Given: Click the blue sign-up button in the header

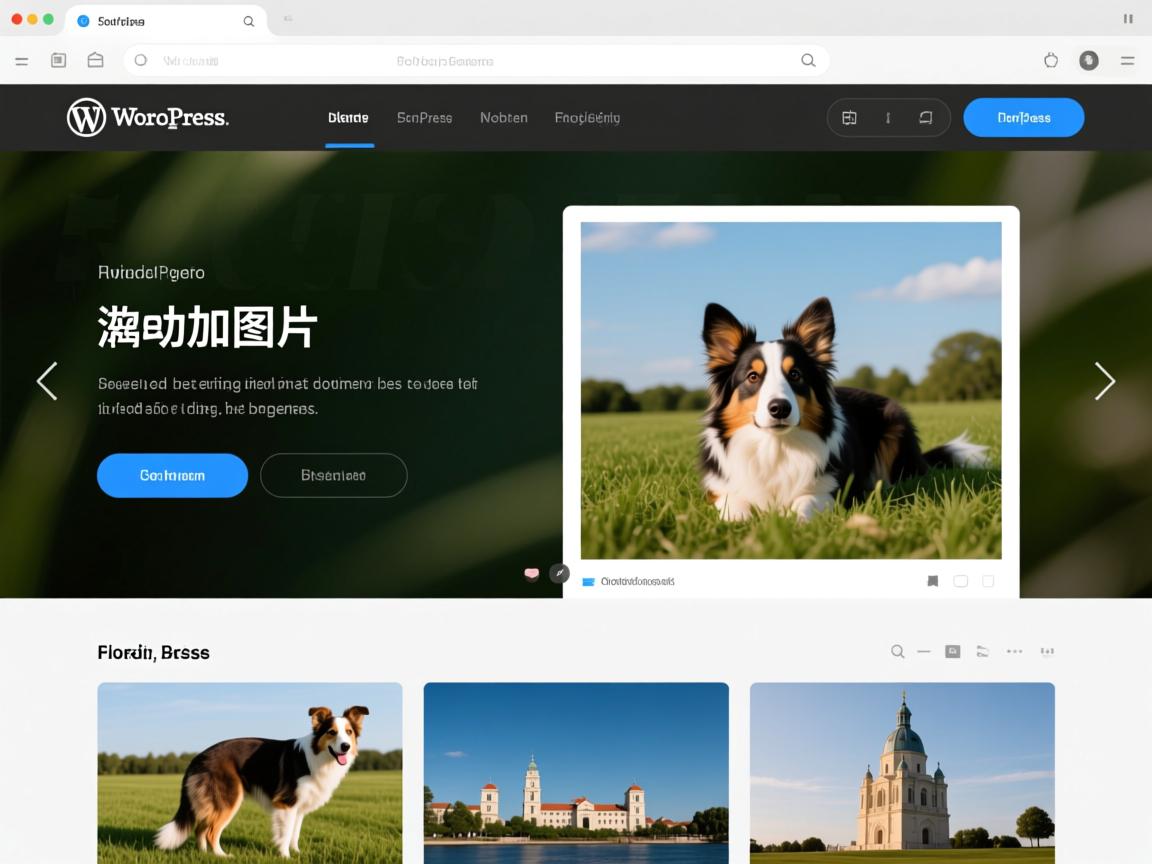Looking at the screenshot, I should (x=1023, y=117).
